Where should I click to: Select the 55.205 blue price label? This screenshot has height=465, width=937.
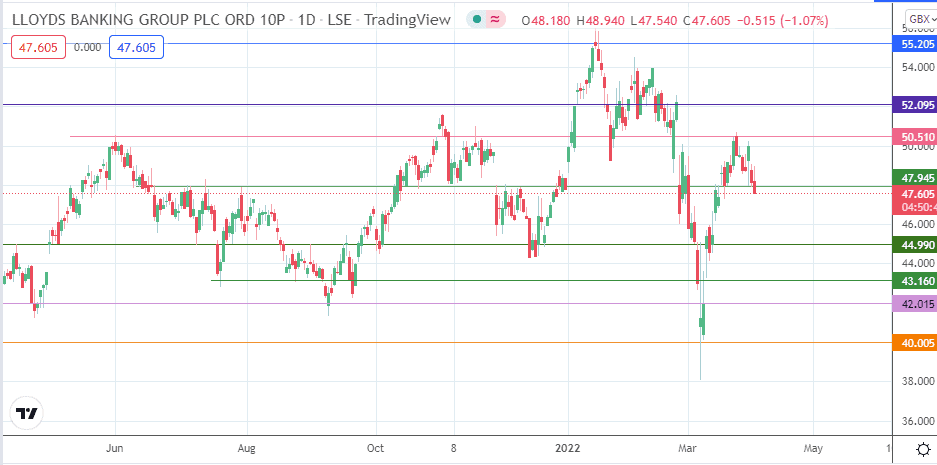[x=914, y=44]
